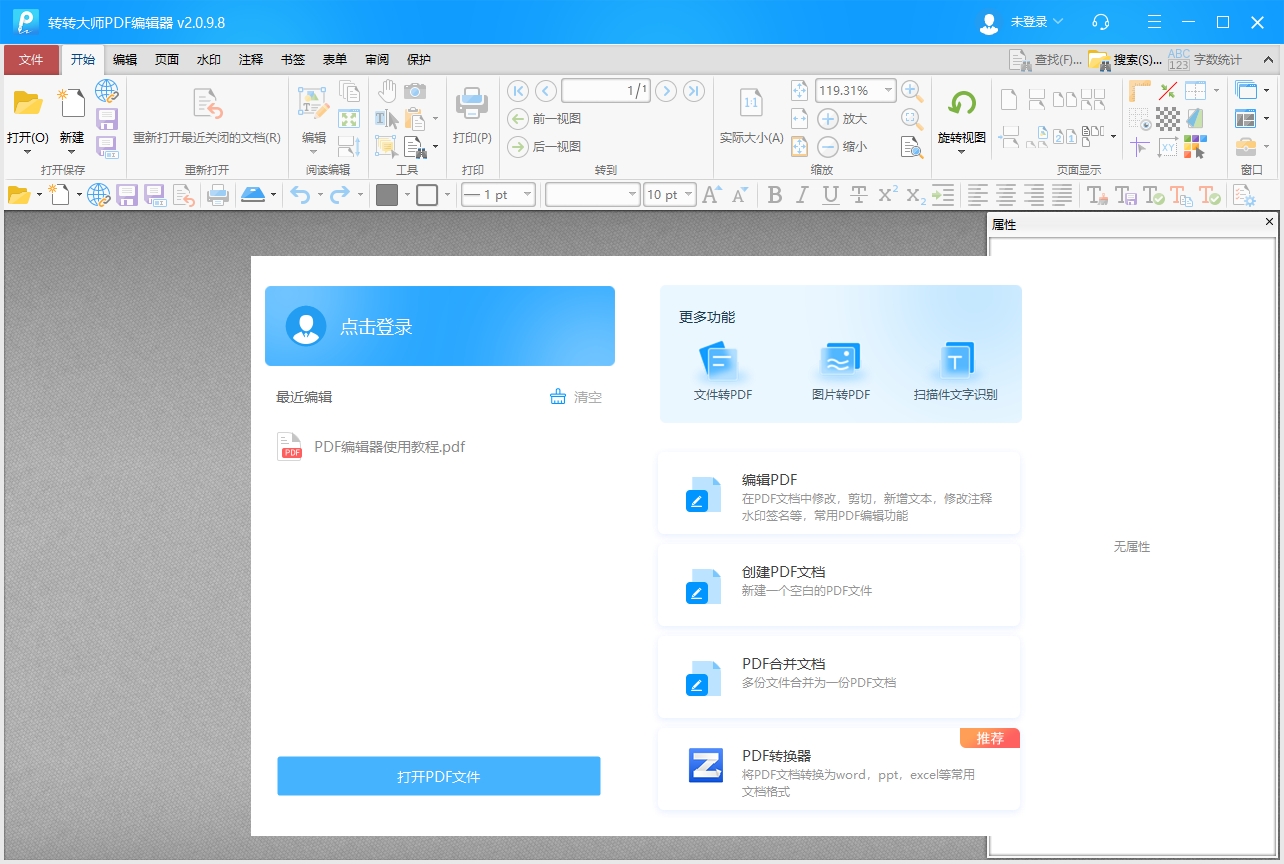Click the 前一视图 back arrow icon
The image size is (1284, 864).
[x=518, y=119]
